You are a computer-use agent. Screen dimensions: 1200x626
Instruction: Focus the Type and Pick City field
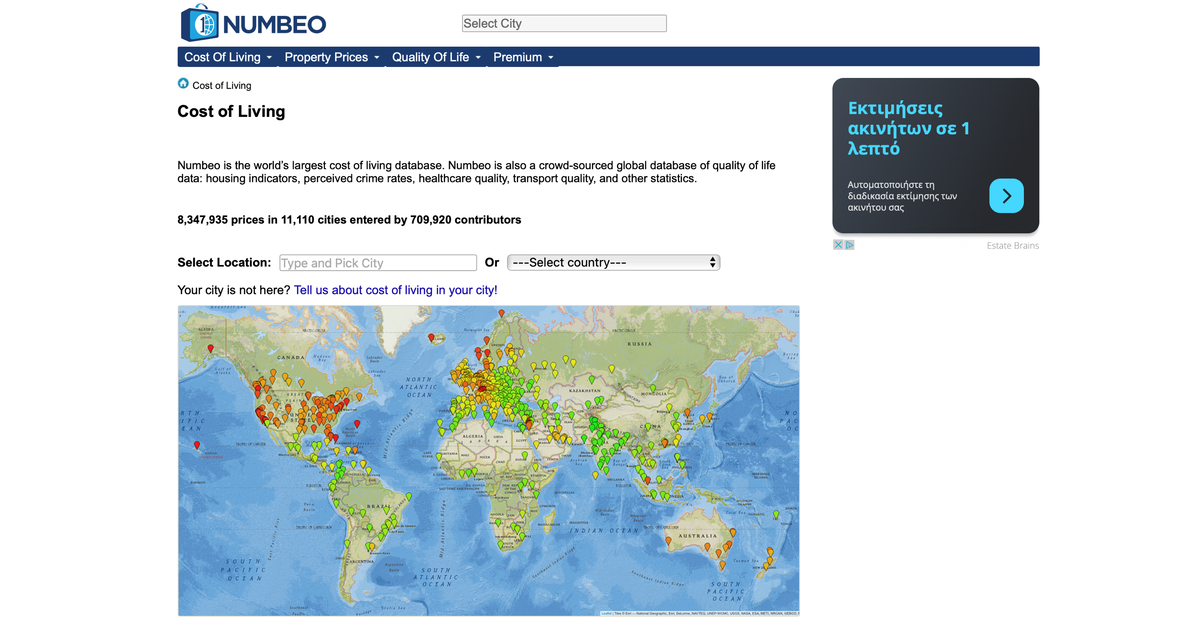(378, 263)
